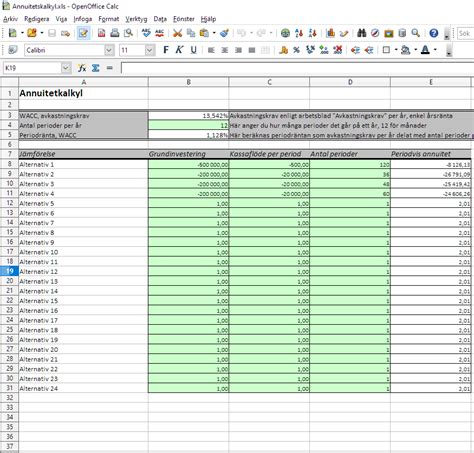The height and width of the screenshot is (453, 474).
Task: Click the Sum sigma icon
Action: pos(96,68)
